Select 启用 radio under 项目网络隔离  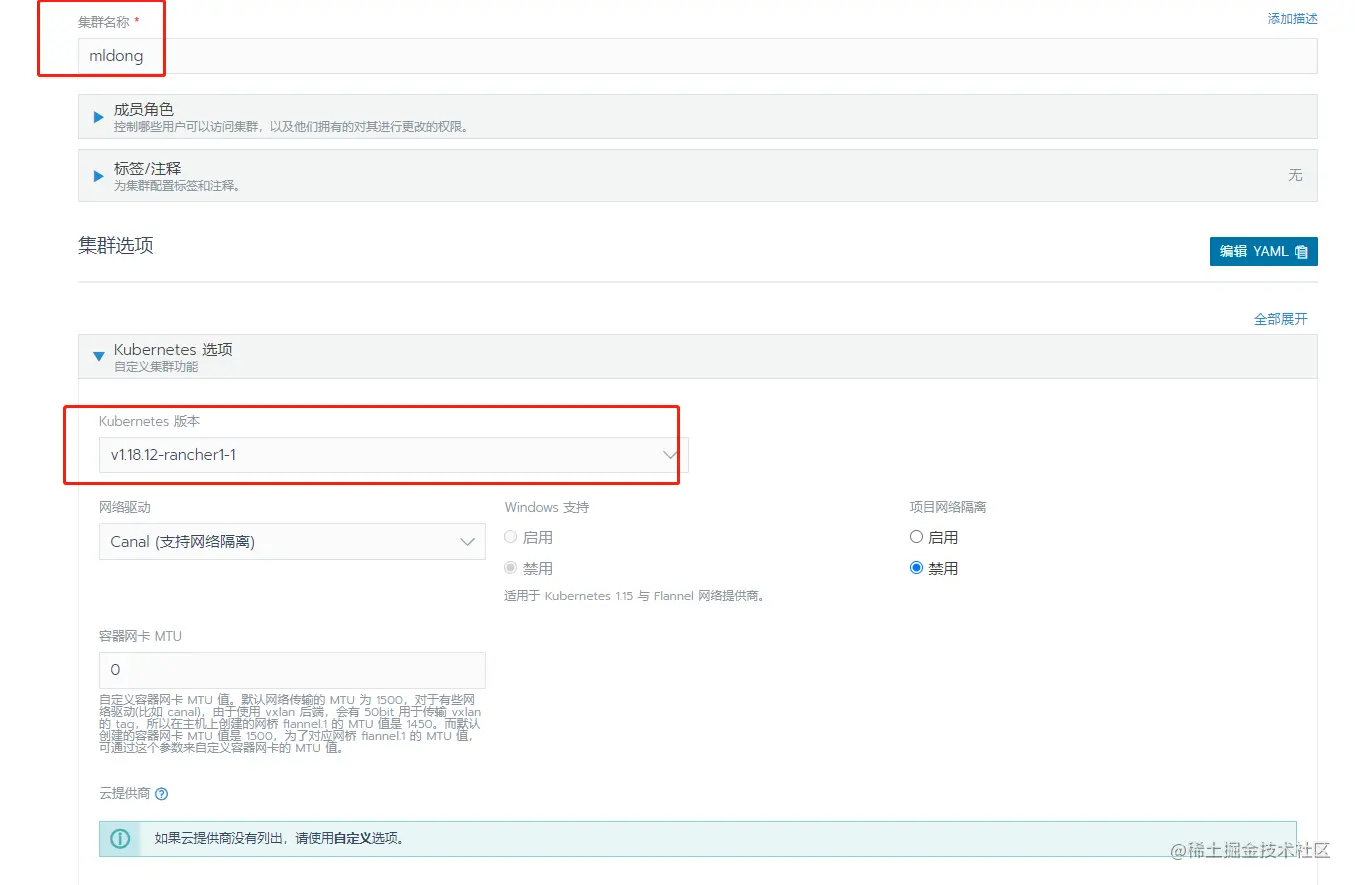(x=916, y=537)
